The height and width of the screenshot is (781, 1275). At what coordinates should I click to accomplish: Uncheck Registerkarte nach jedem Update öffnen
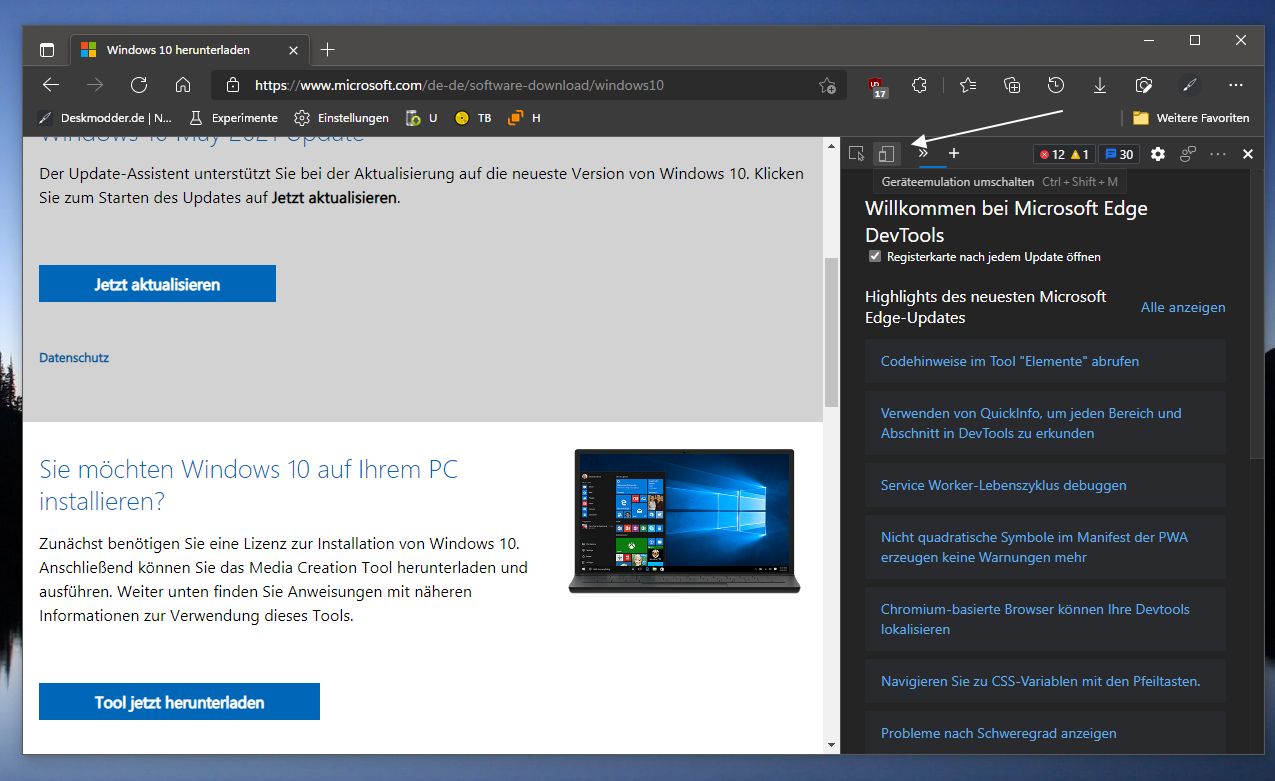(875, 257)
